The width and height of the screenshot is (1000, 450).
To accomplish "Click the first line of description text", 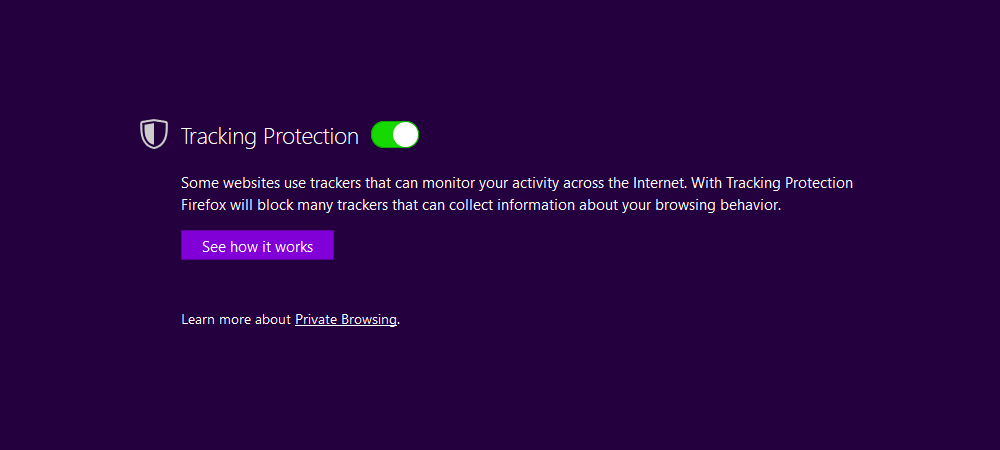I will tap(517, 183).
